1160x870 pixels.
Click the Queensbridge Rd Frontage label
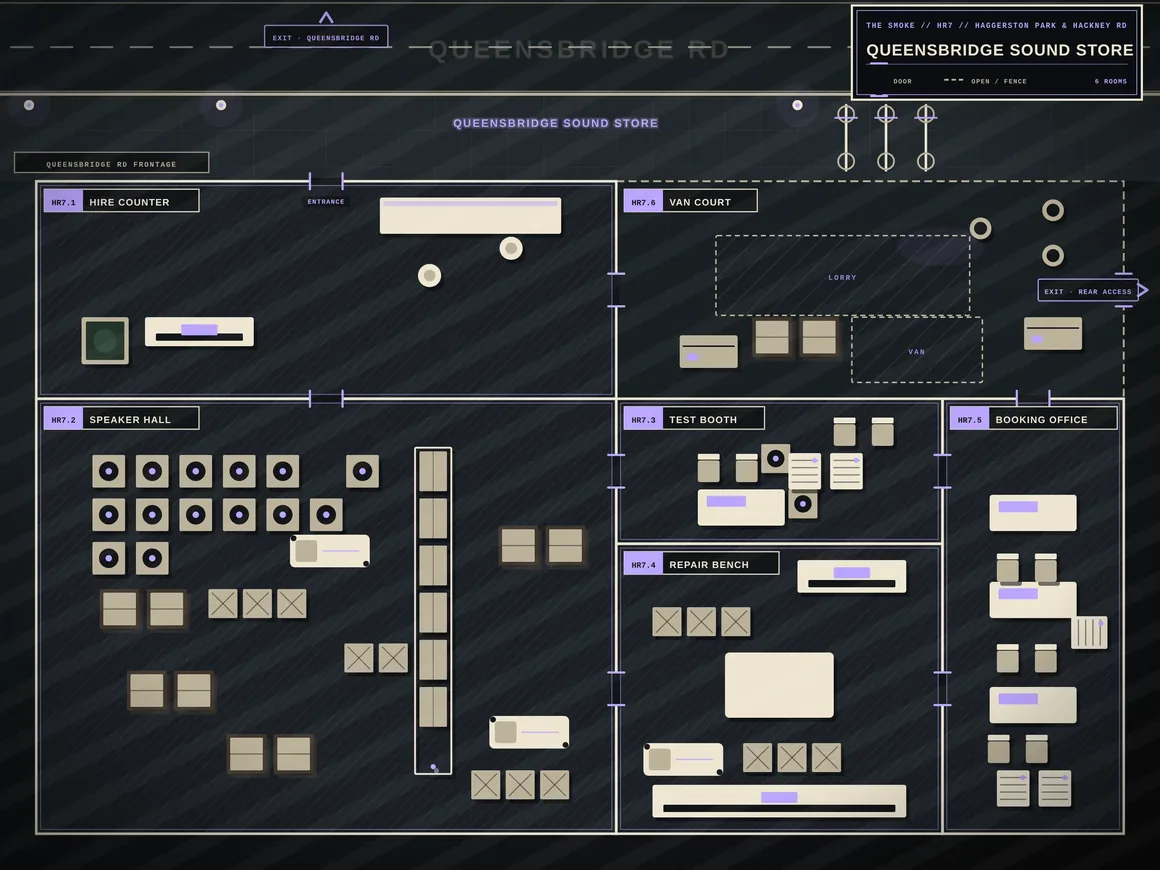[x=112, y=163]
